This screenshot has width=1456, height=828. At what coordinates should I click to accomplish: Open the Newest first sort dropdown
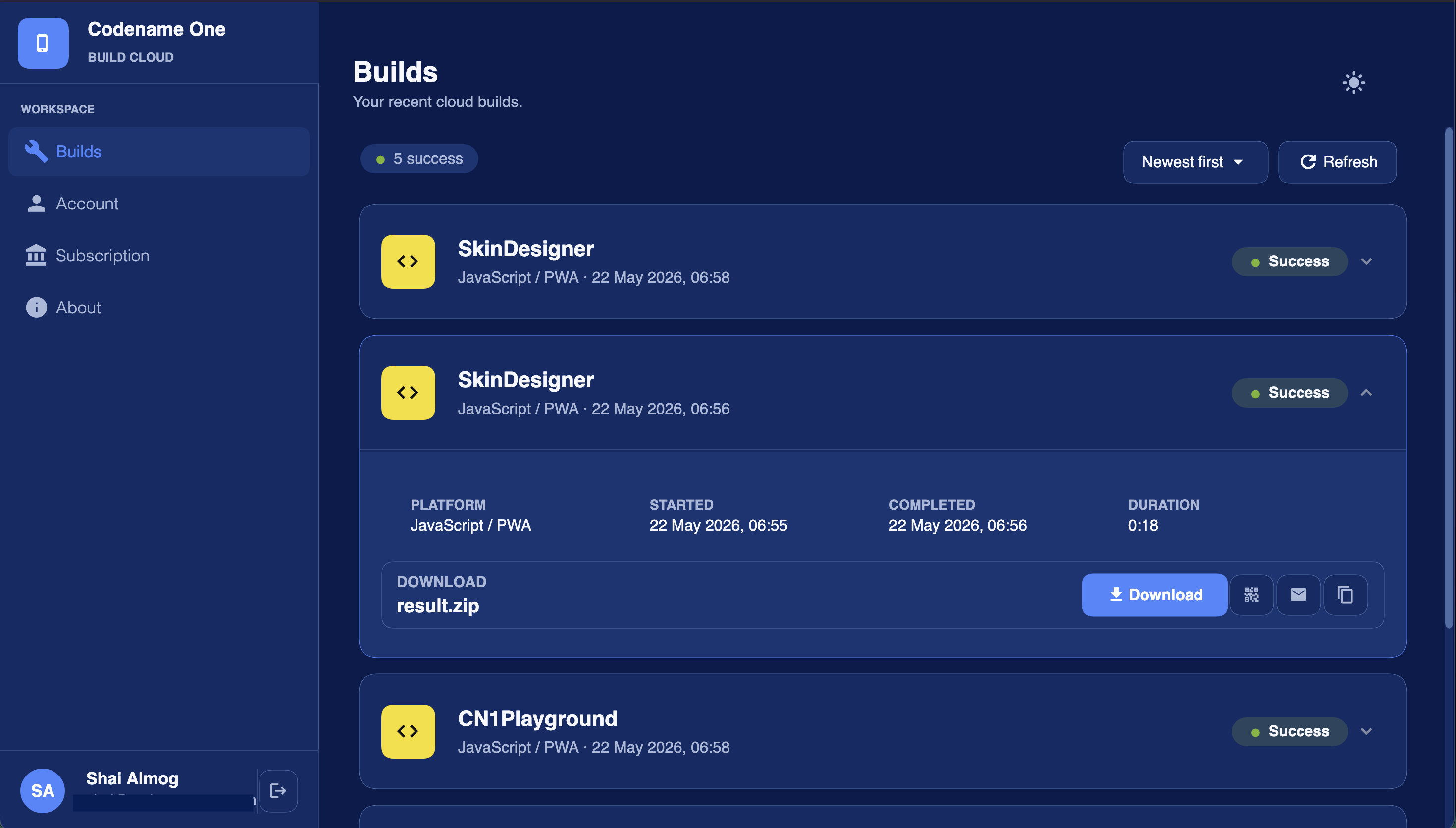click(x=1195, y=162)
